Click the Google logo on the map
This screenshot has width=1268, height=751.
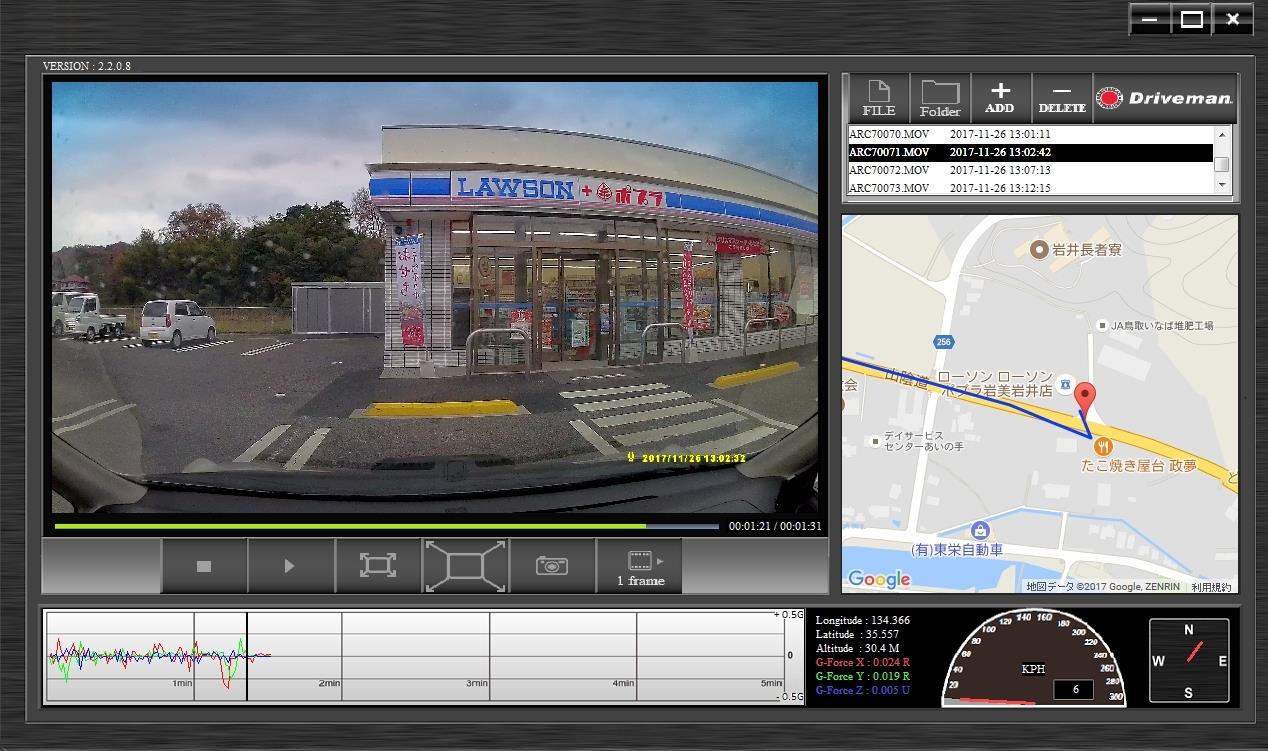click(879, 579)
